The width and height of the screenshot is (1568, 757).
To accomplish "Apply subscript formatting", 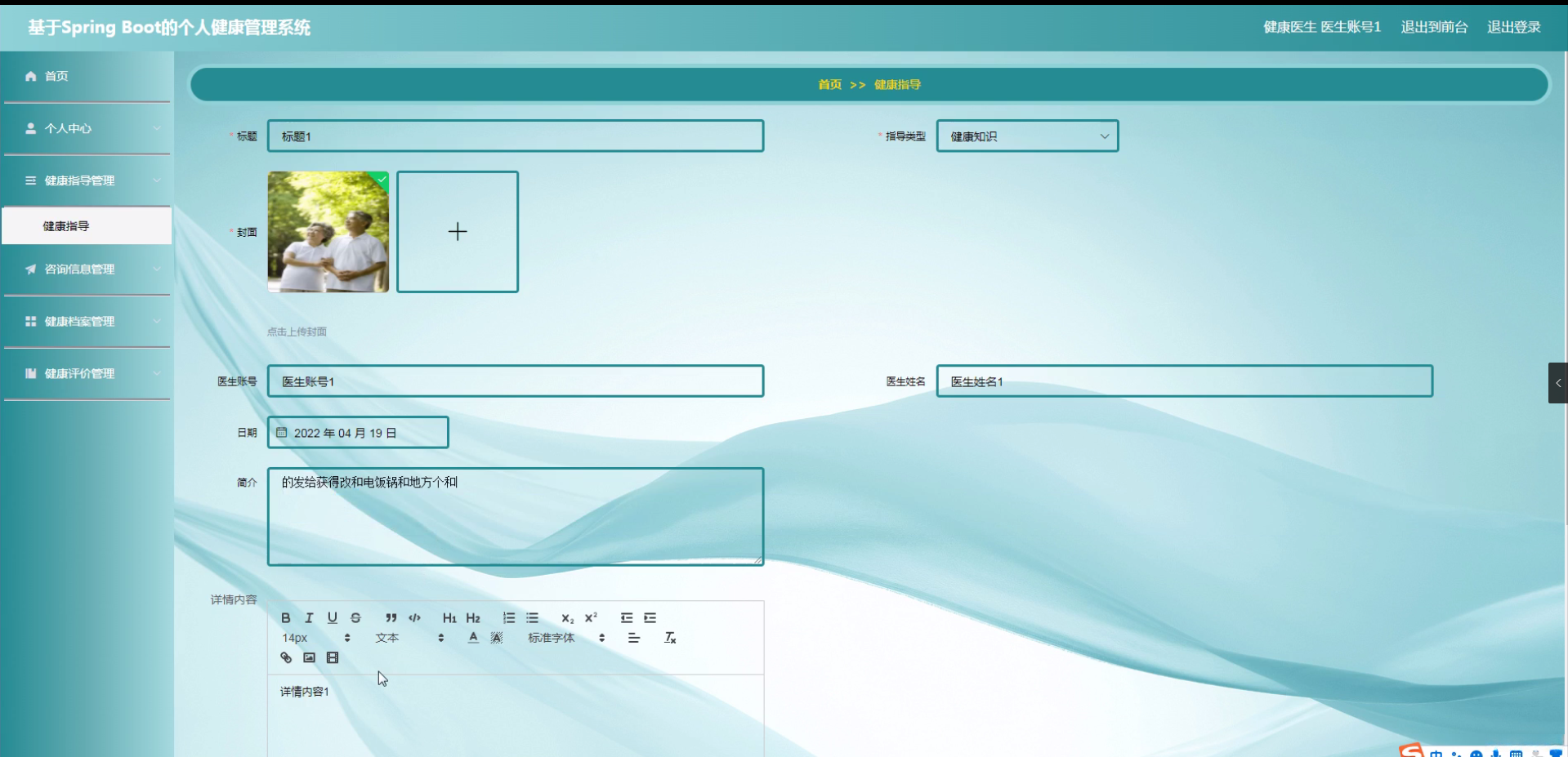I will pyautogui.click(x=568, y=618).
